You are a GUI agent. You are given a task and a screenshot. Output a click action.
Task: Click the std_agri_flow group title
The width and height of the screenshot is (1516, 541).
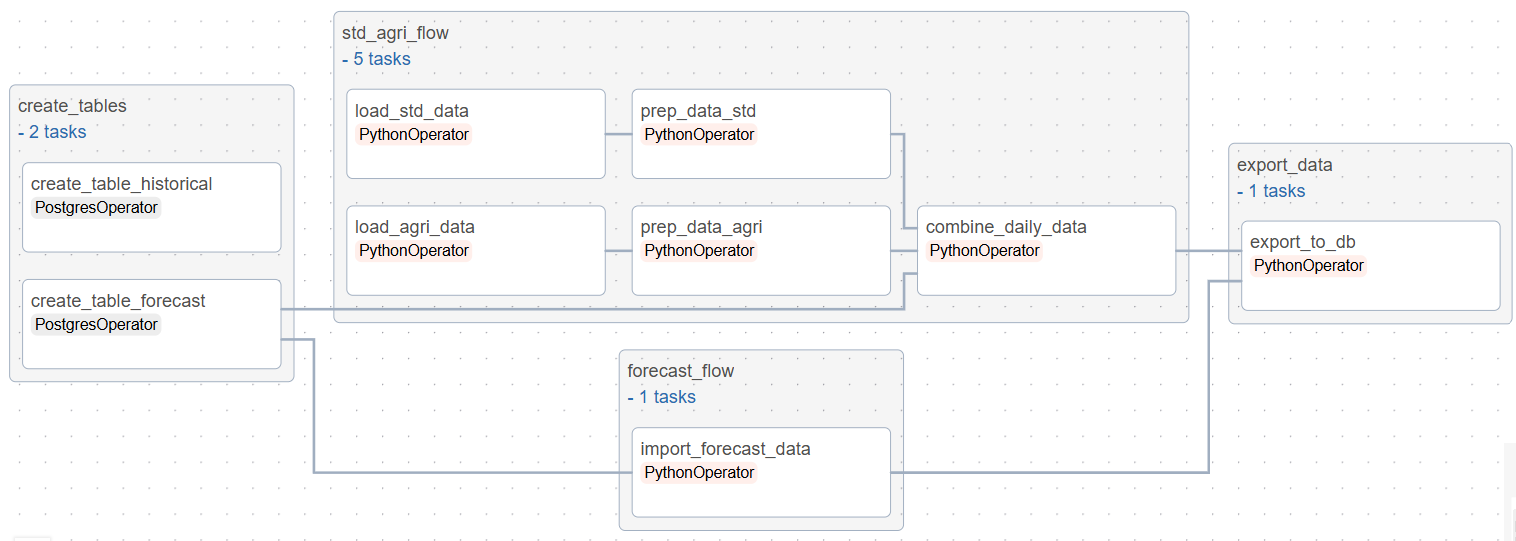pyautogui.click(x=395, y=33)
